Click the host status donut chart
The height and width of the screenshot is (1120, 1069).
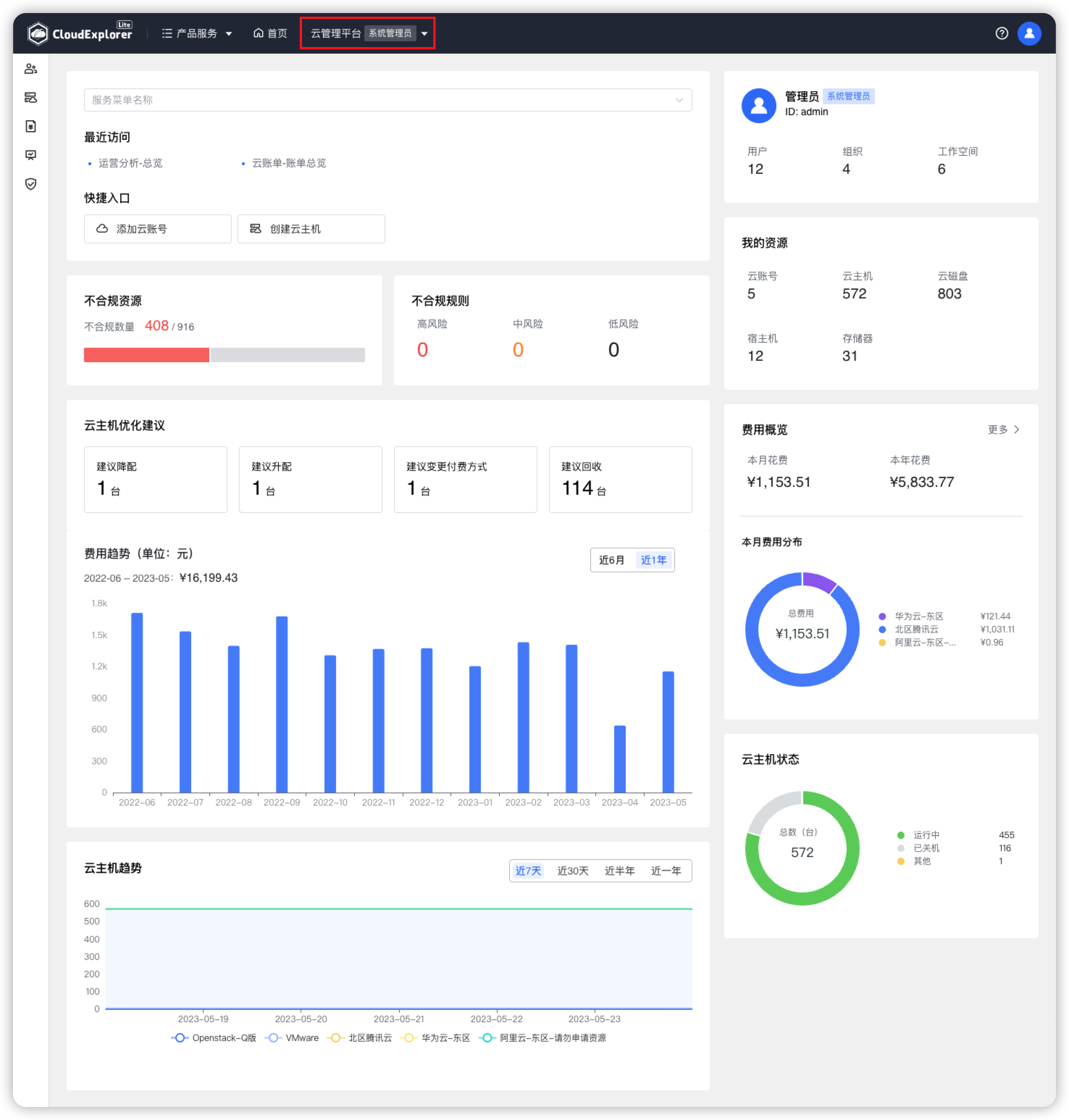click(802, 848)
